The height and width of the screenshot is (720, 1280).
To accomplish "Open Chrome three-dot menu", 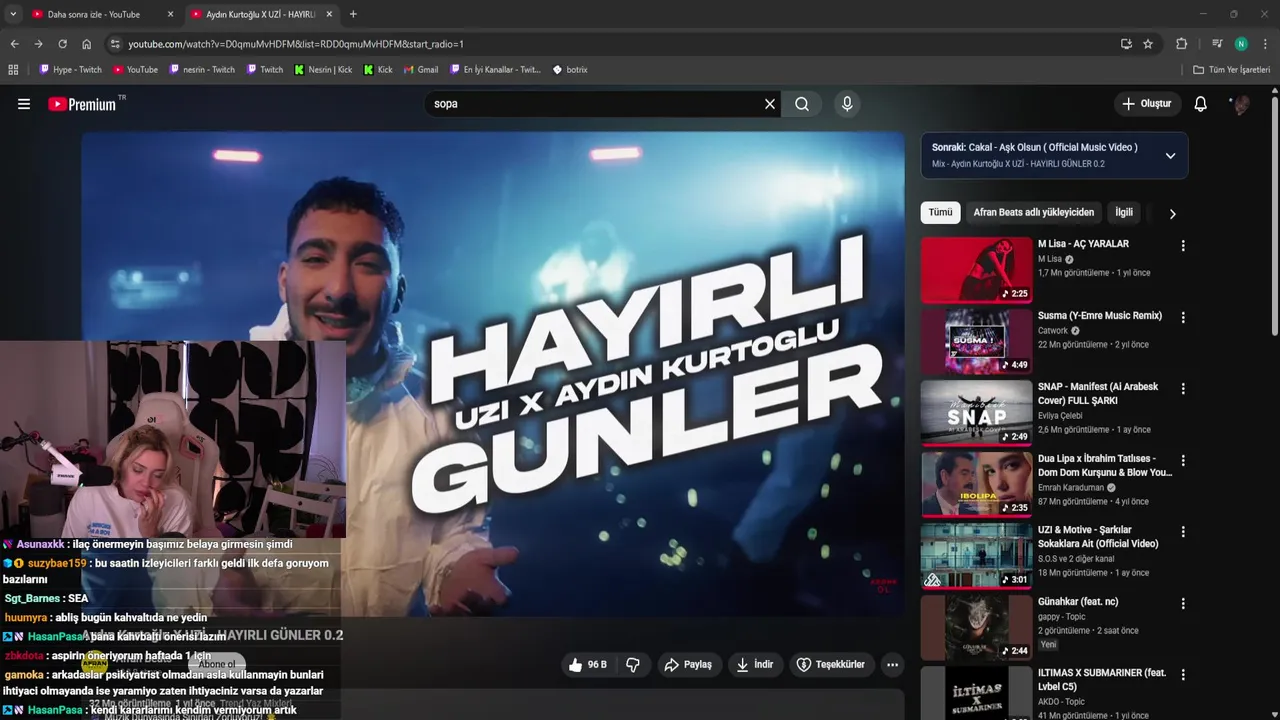I will [x=1265, y=44].
